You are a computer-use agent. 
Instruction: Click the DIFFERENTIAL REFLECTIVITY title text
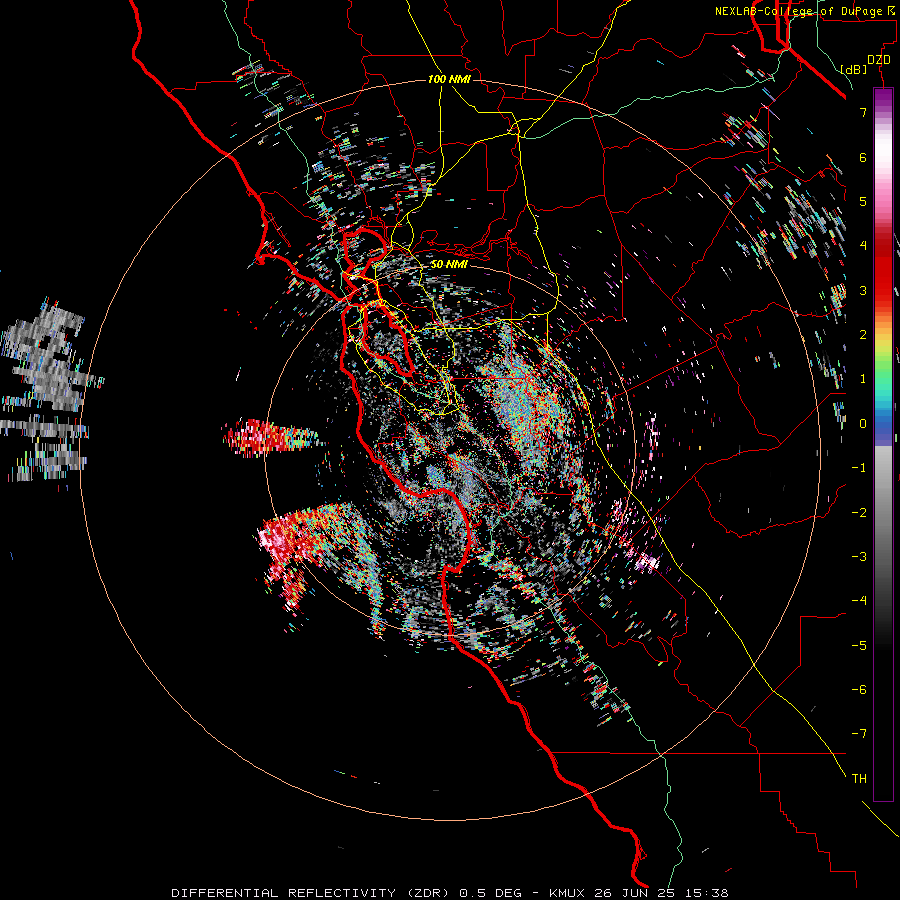284,893
